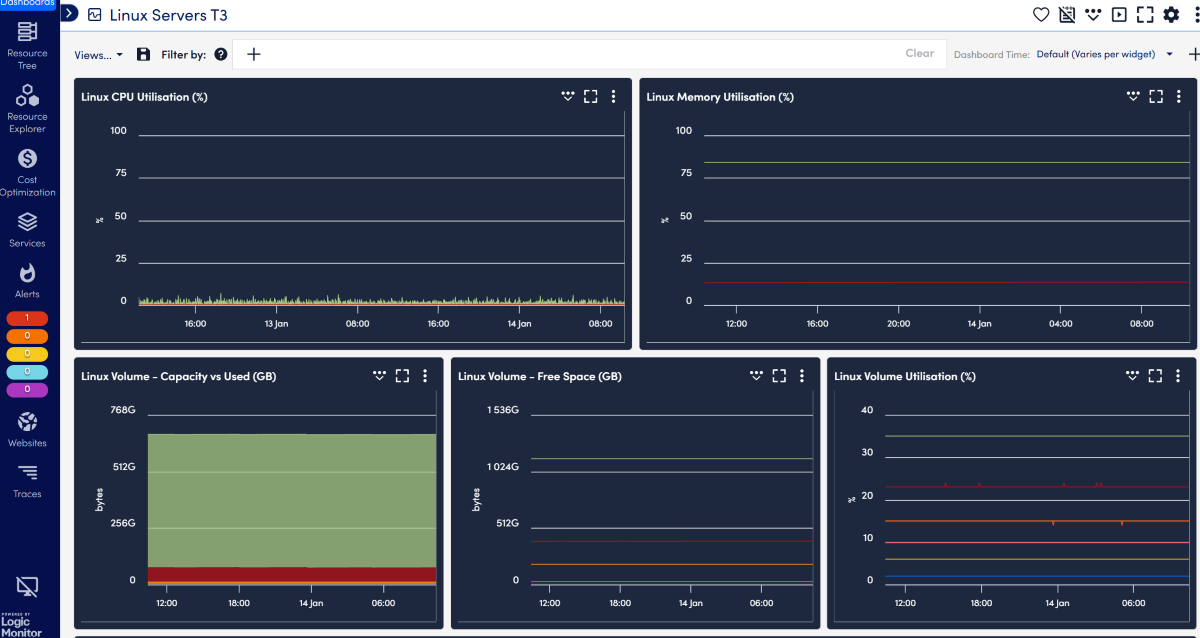Open Linux CPU Utilisation widget options menu
Image resolution: width=1200 pixels, height=638 pixels.
614,97
